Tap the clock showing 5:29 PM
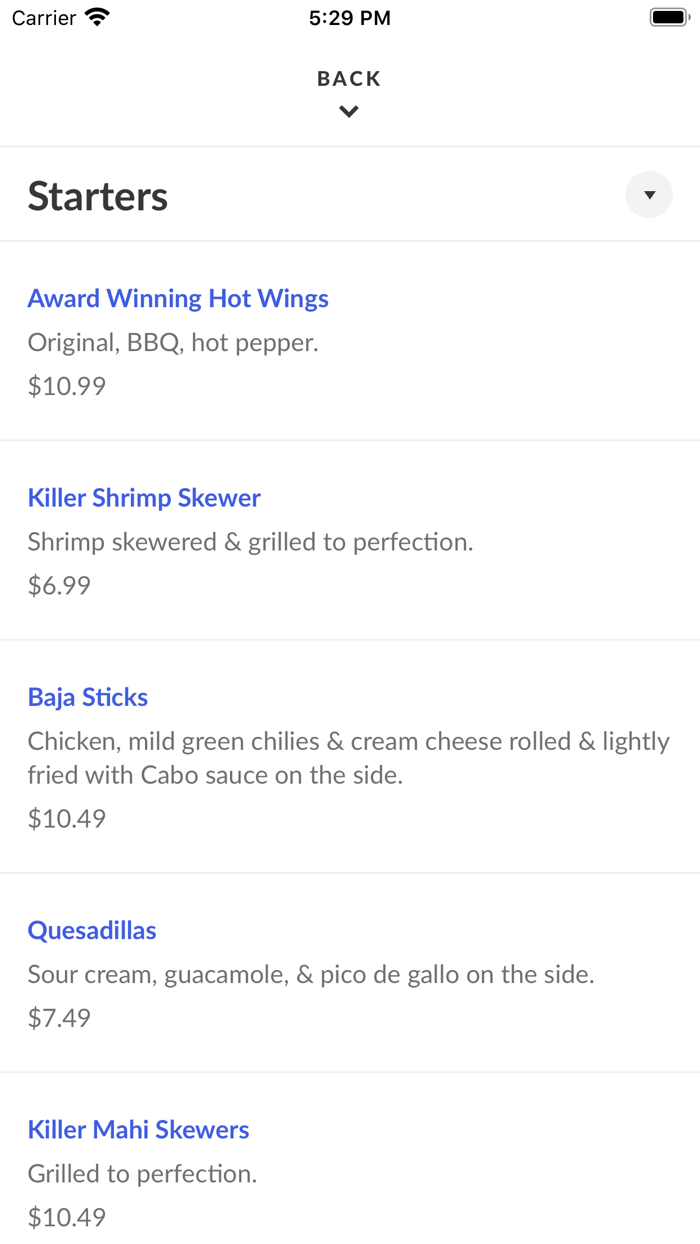Screen dimensions: 700x1244 click(x=349, y=16)
